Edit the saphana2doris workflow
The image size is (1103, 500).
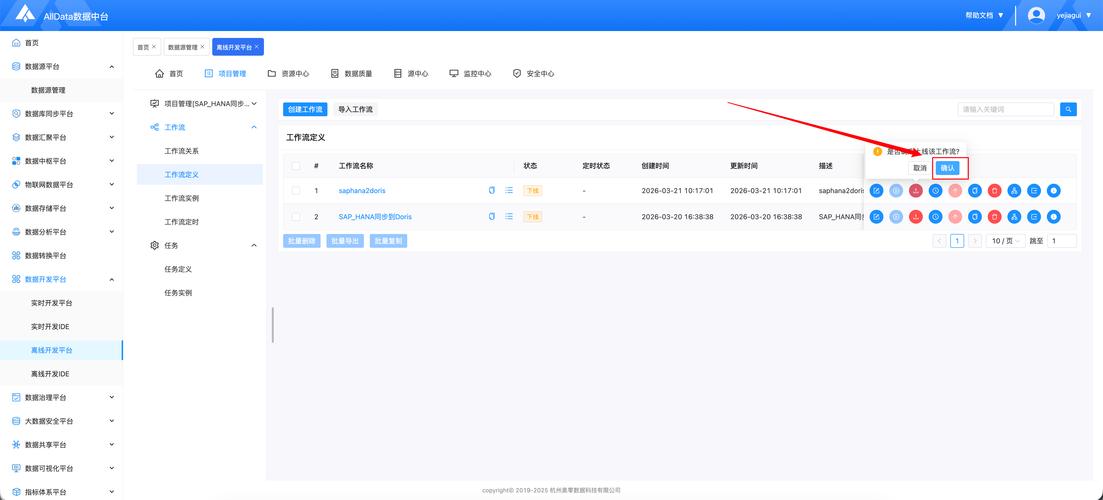(x=876, y=191)
